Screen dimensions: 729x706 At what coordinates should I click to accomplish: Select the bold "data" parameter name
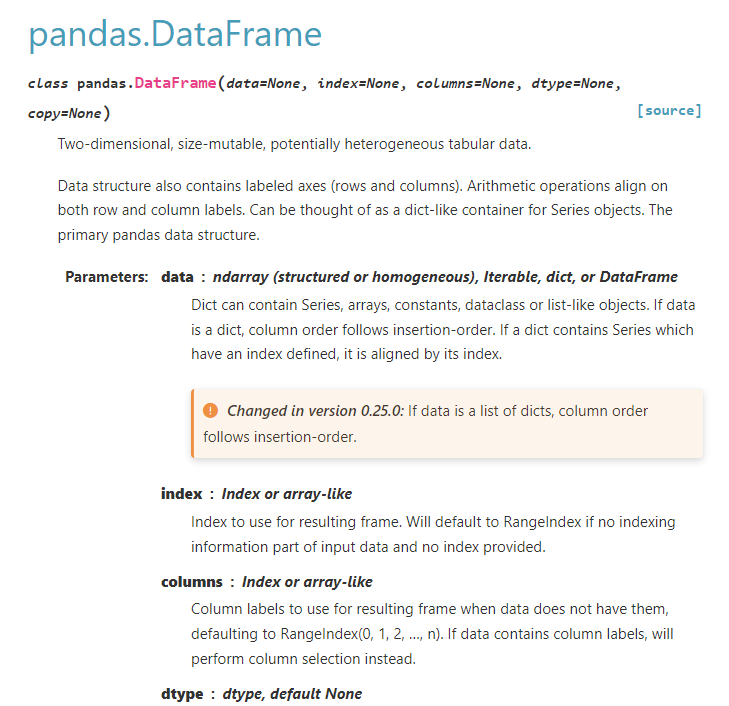(x=177, y=277)
